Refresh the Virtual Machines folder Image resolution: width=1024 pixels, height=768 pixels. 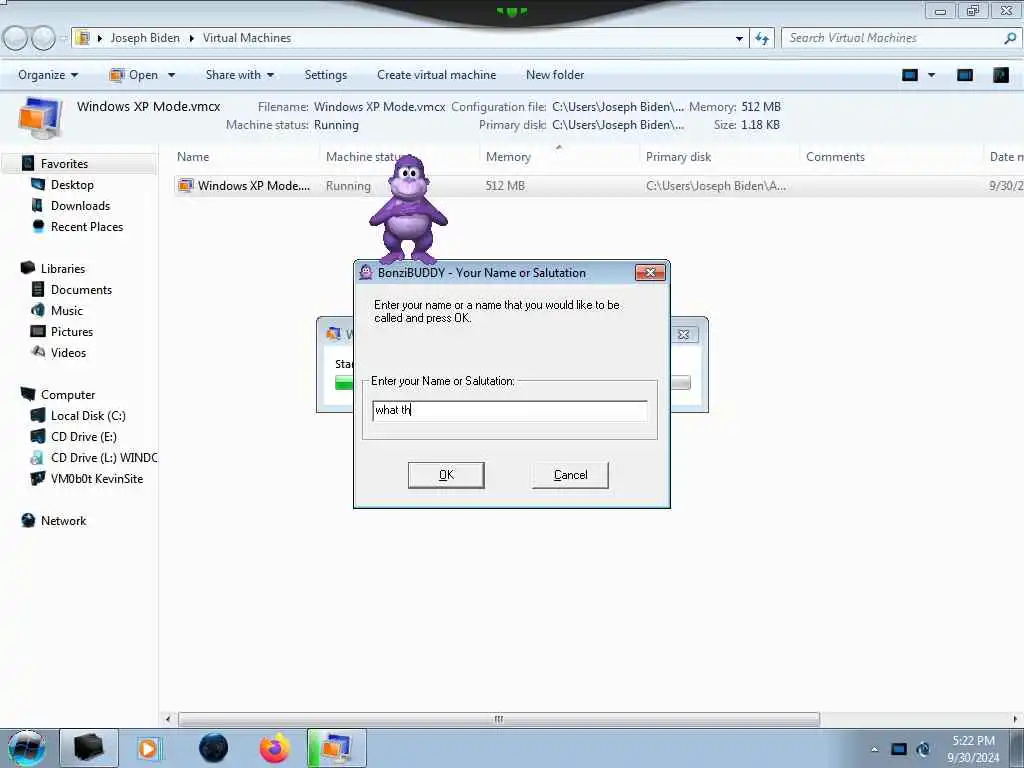click(x=762, y=38)
